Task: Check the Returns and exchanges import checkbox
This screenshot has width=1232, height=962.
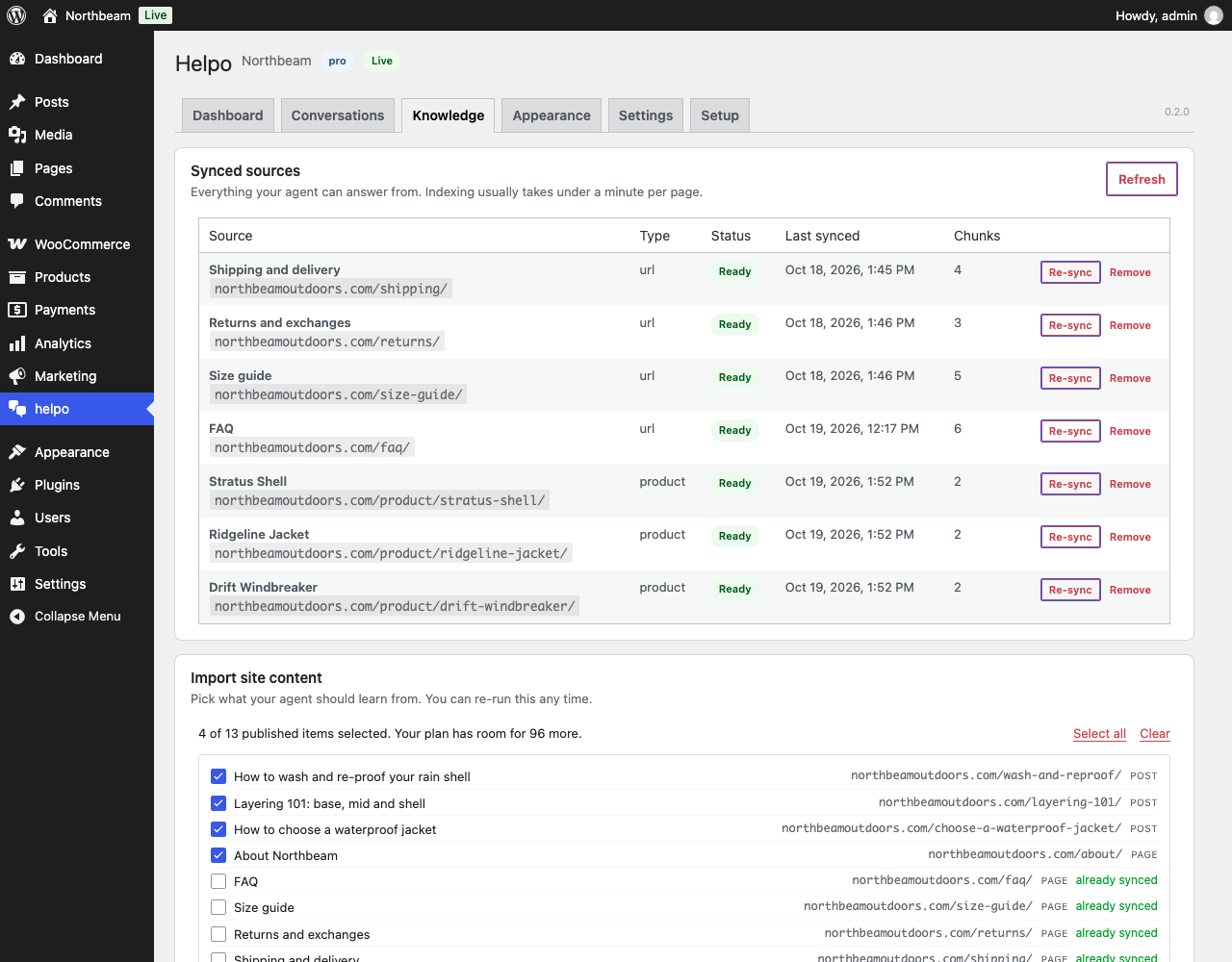Action: [218, 934]
